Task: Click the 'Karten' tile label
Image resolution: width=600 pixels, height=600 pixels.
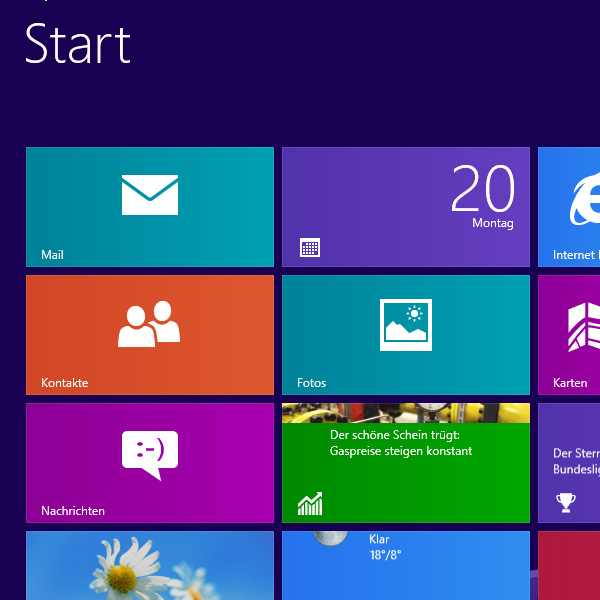Action: pyautogui.click(x=570, y=383)
